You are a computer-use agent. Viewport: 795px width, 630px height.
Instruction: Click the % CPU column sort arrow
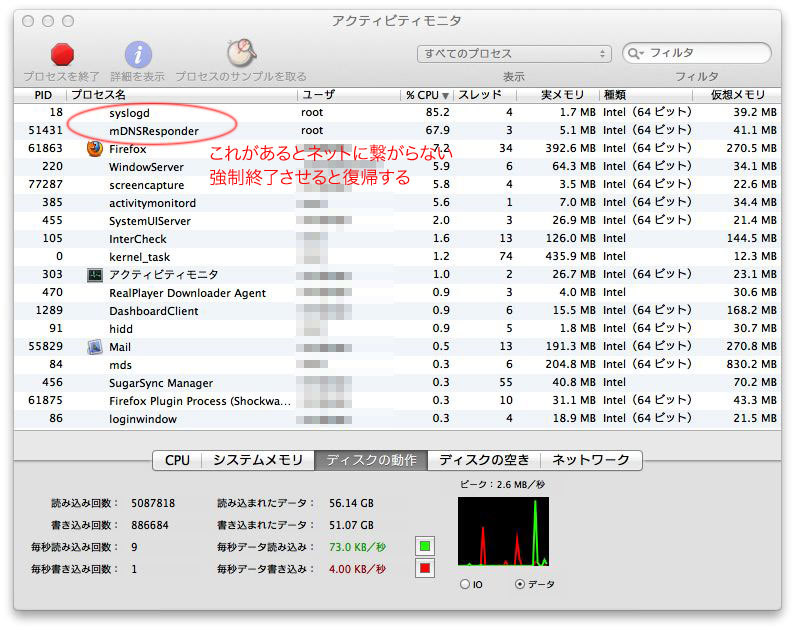tap(445, 95)
